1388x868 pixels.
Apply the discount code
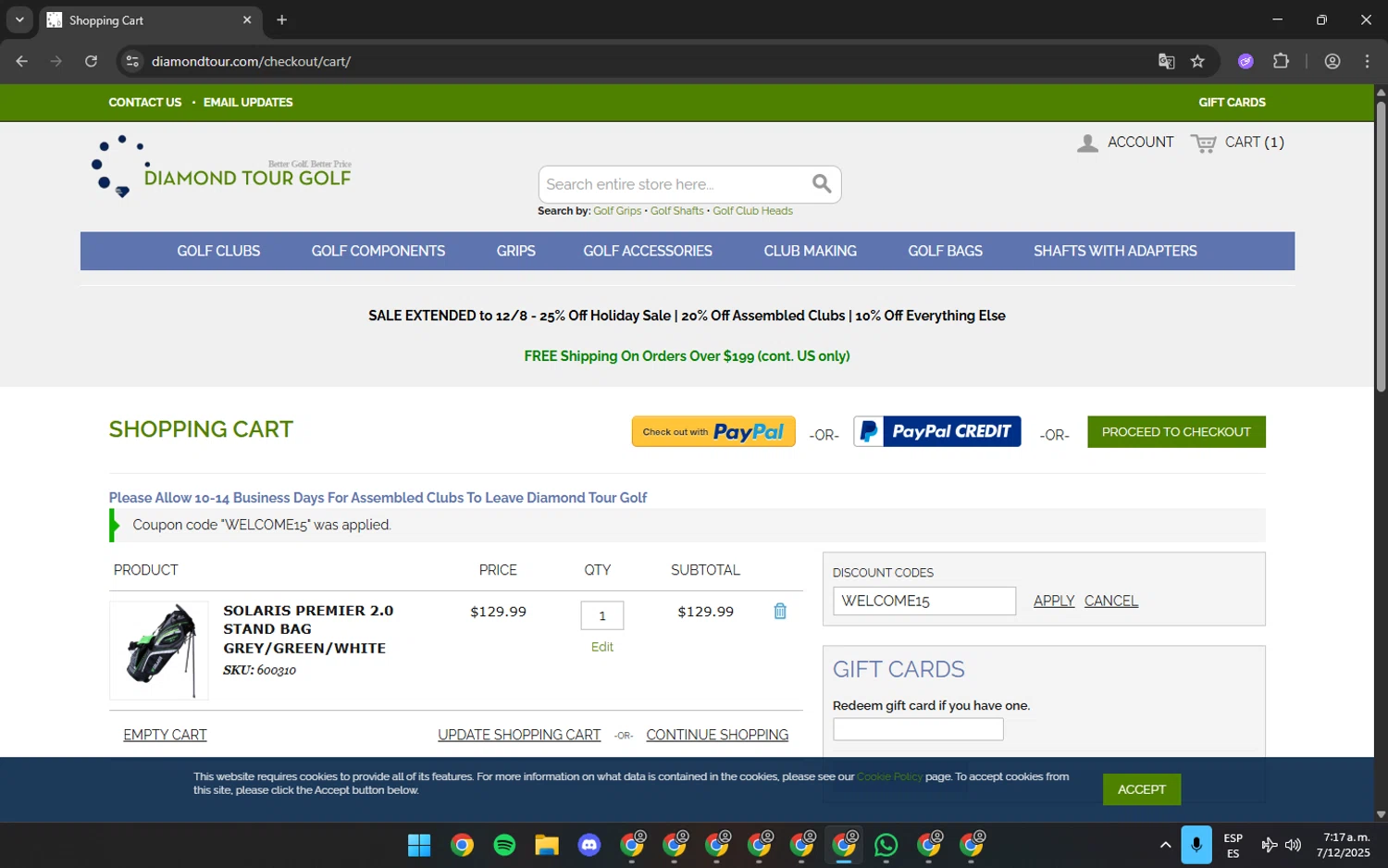[1054, 601]
